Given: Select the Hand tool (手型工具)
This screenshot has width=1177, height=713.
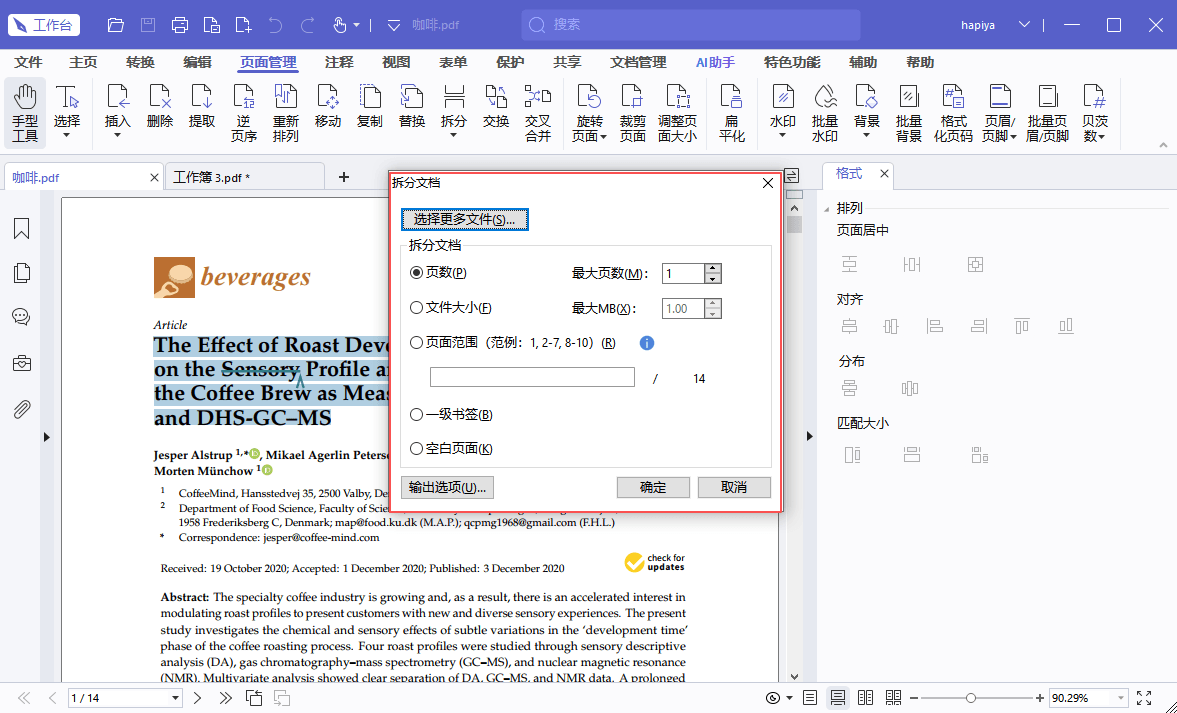Looking at the screenshot, I should pyautogui.click(x=25, y=113).
